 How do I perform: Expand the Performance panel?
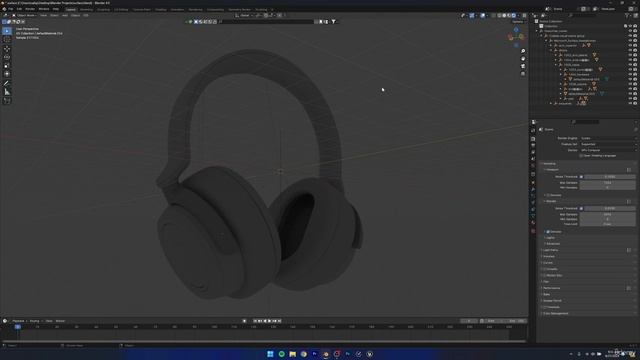tap(551, 288)
